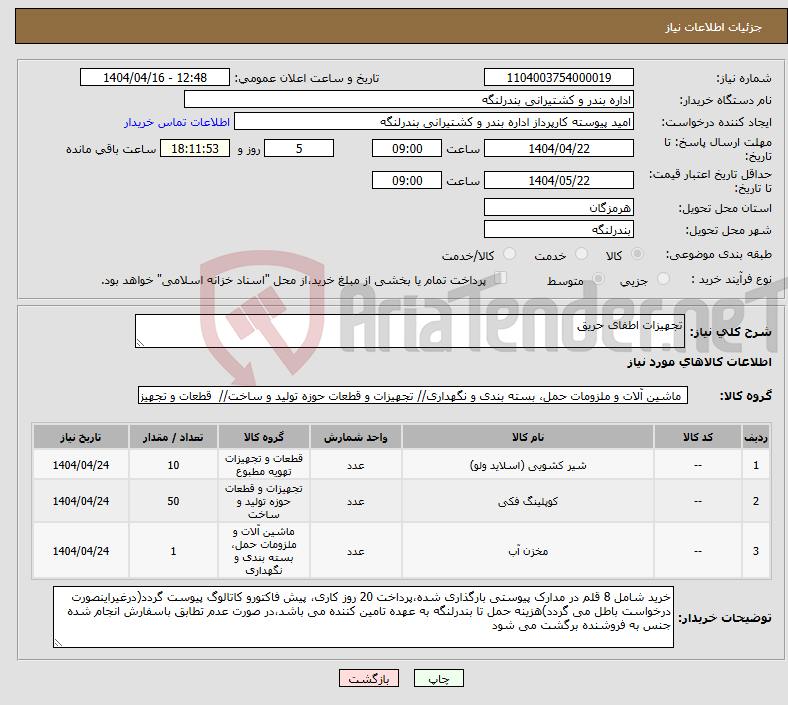Click the response deadline time field 09:00
Viewport: 788px width, 705px height.
click(x=407, y=149)
